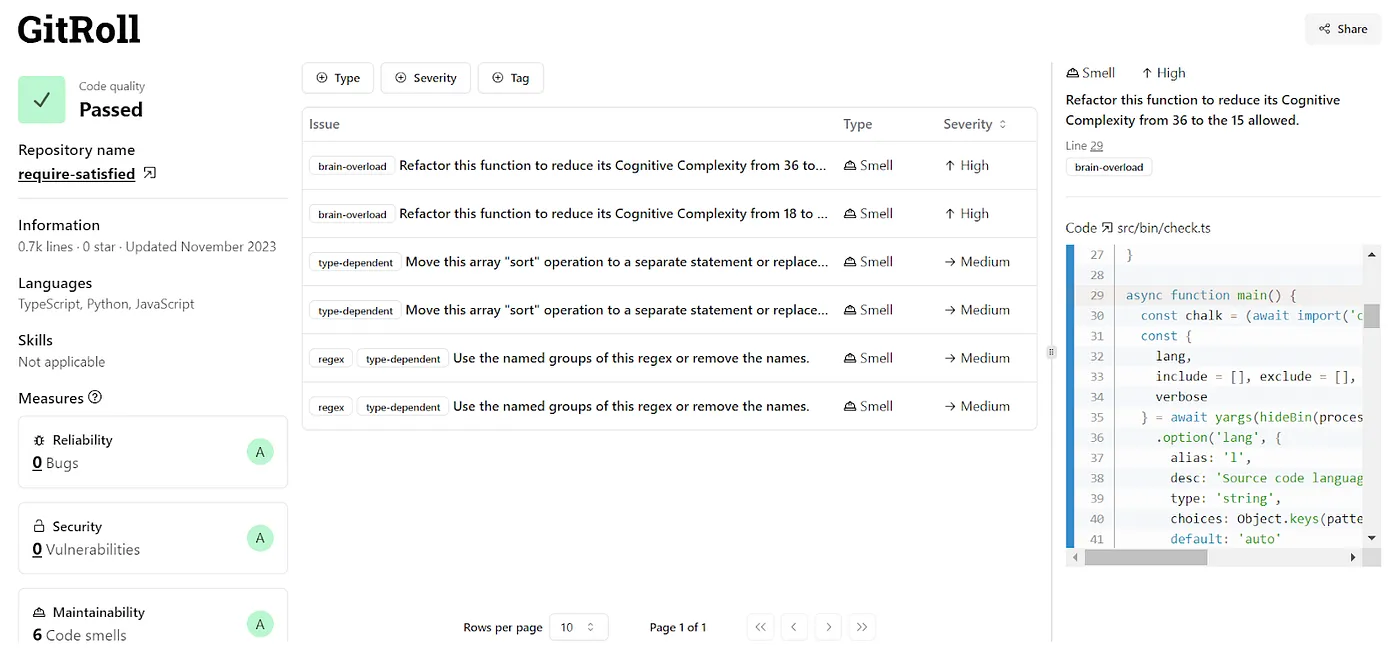Go to next page chevron

pos(828,627)
